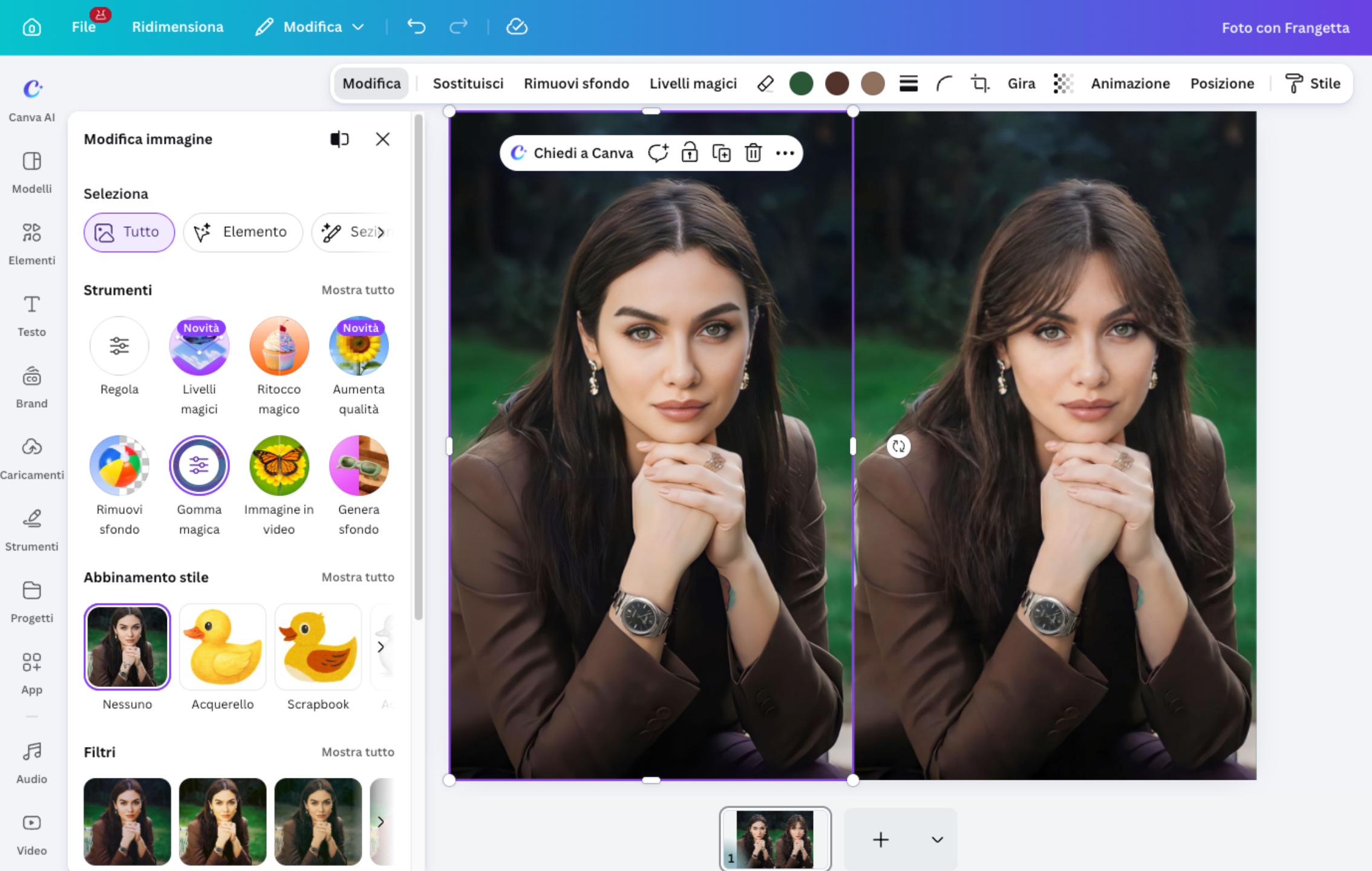The image size is (1372, 871).
Task: Open Ridimensiona menu
Action: [x=178, y=27]
